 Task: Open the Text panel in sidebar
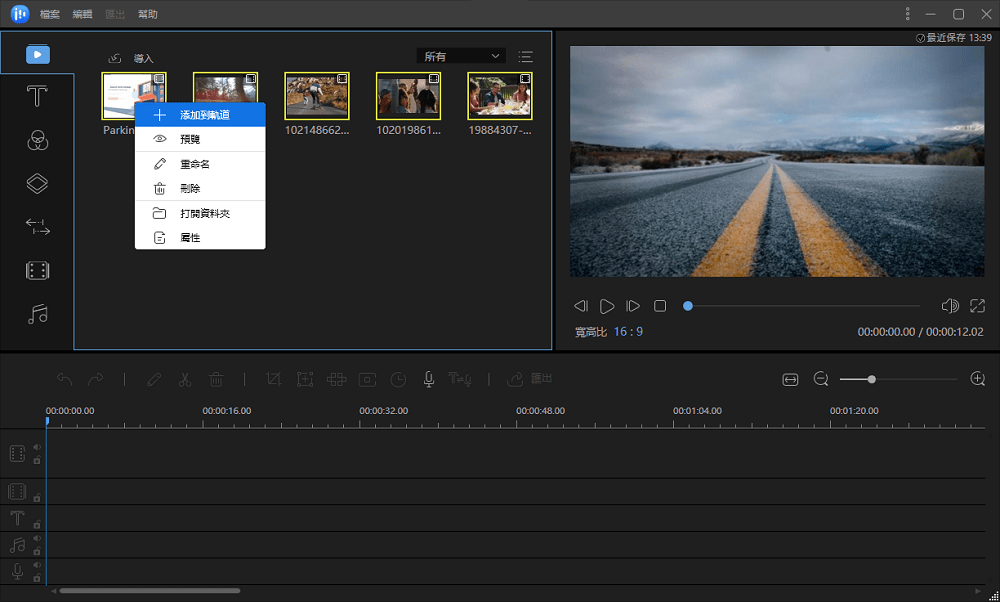coord(37,97)
